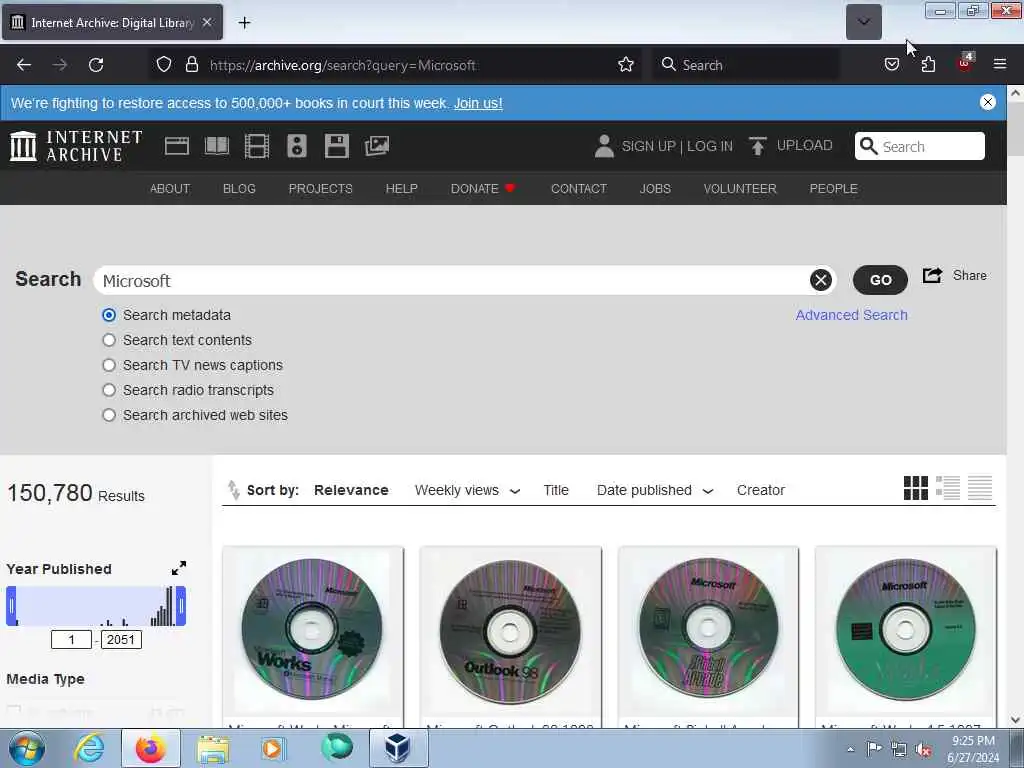Click the GO search button
Screen dimensions: 1024x768
point(880,280)
